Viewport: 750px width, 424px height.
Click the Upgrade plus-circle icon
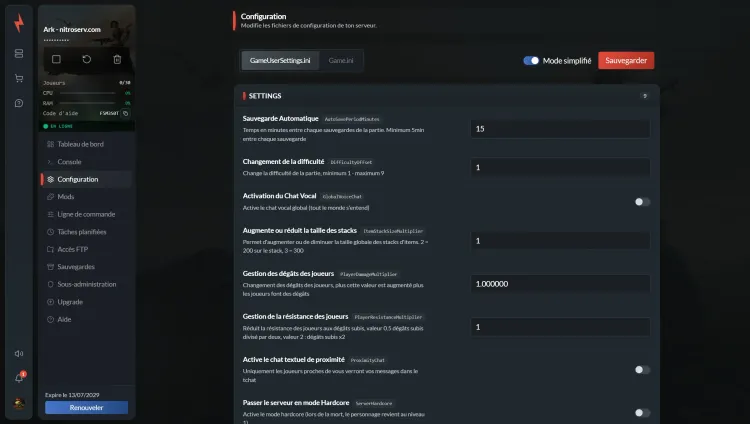click(50, 302)
